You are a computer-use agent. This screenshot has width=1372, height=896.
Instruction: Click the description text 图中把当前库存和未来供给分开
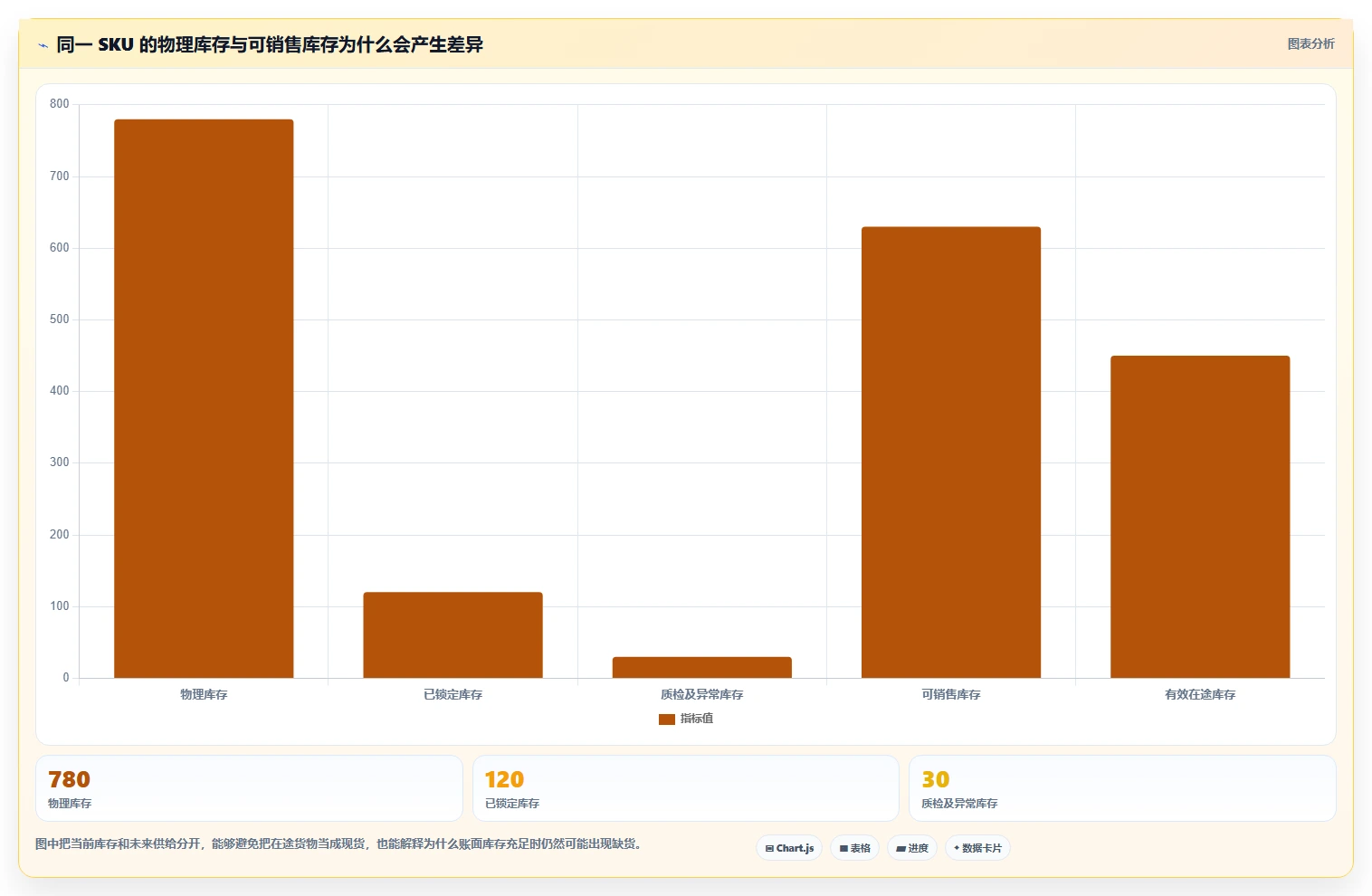pyautogui.click(x=338, y=844)
